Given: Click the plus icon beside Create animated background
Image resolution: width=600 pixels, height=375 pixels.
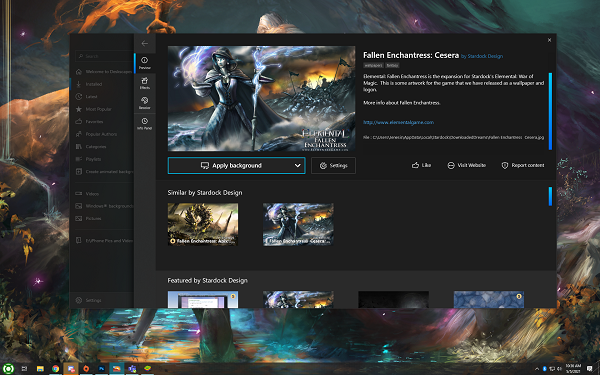Looking at the screenshot, I should [x=79, y=171].
